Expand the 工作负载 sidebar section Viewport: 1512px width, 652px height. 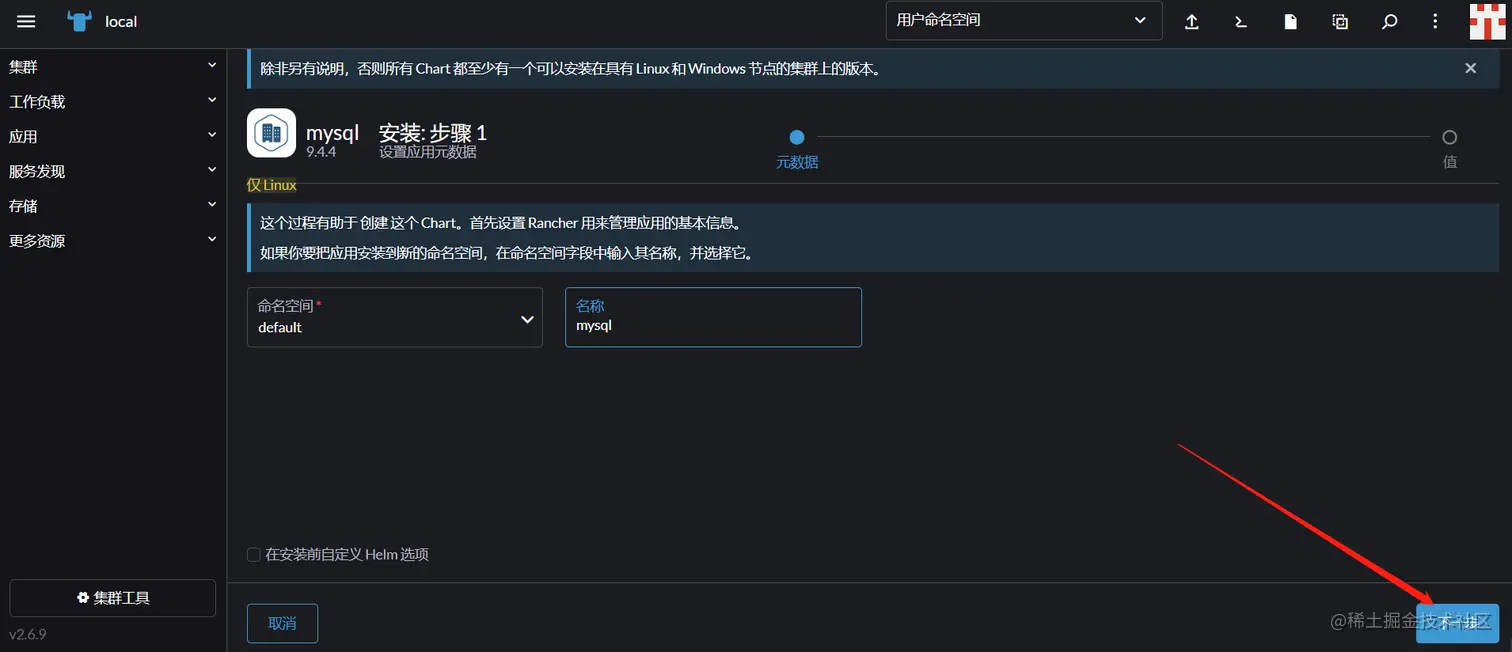[113, 102]
